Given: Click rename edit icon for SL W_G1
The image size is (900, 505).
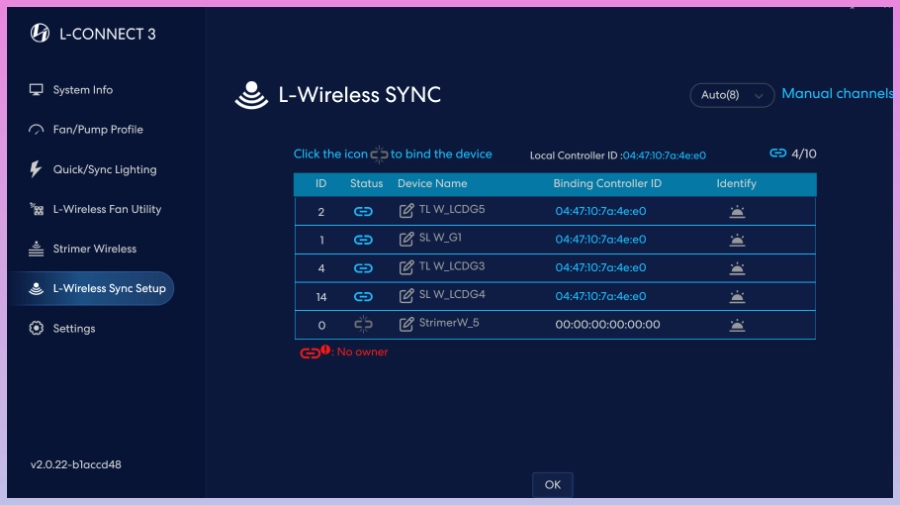Looking at the screenshot, I should pyautogui.click(x=406, y=240).
